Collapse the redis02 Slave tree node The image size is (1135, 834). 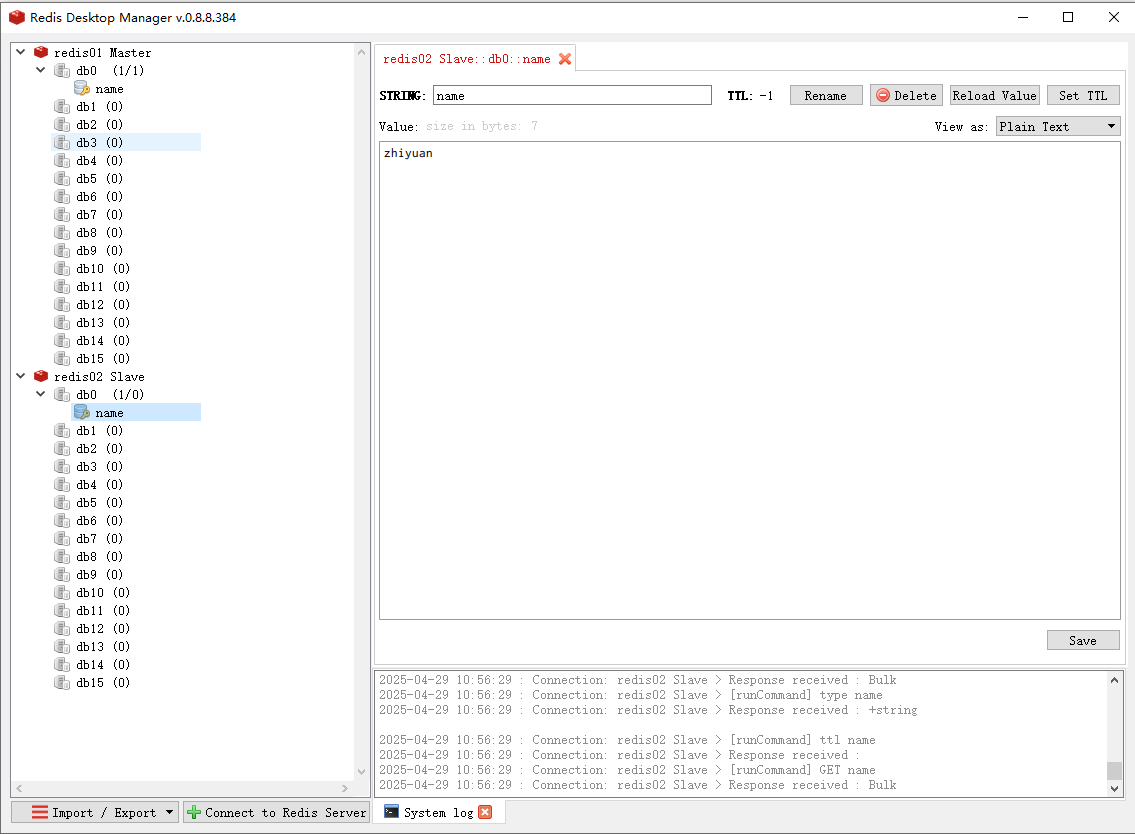(x=20, y=376)
